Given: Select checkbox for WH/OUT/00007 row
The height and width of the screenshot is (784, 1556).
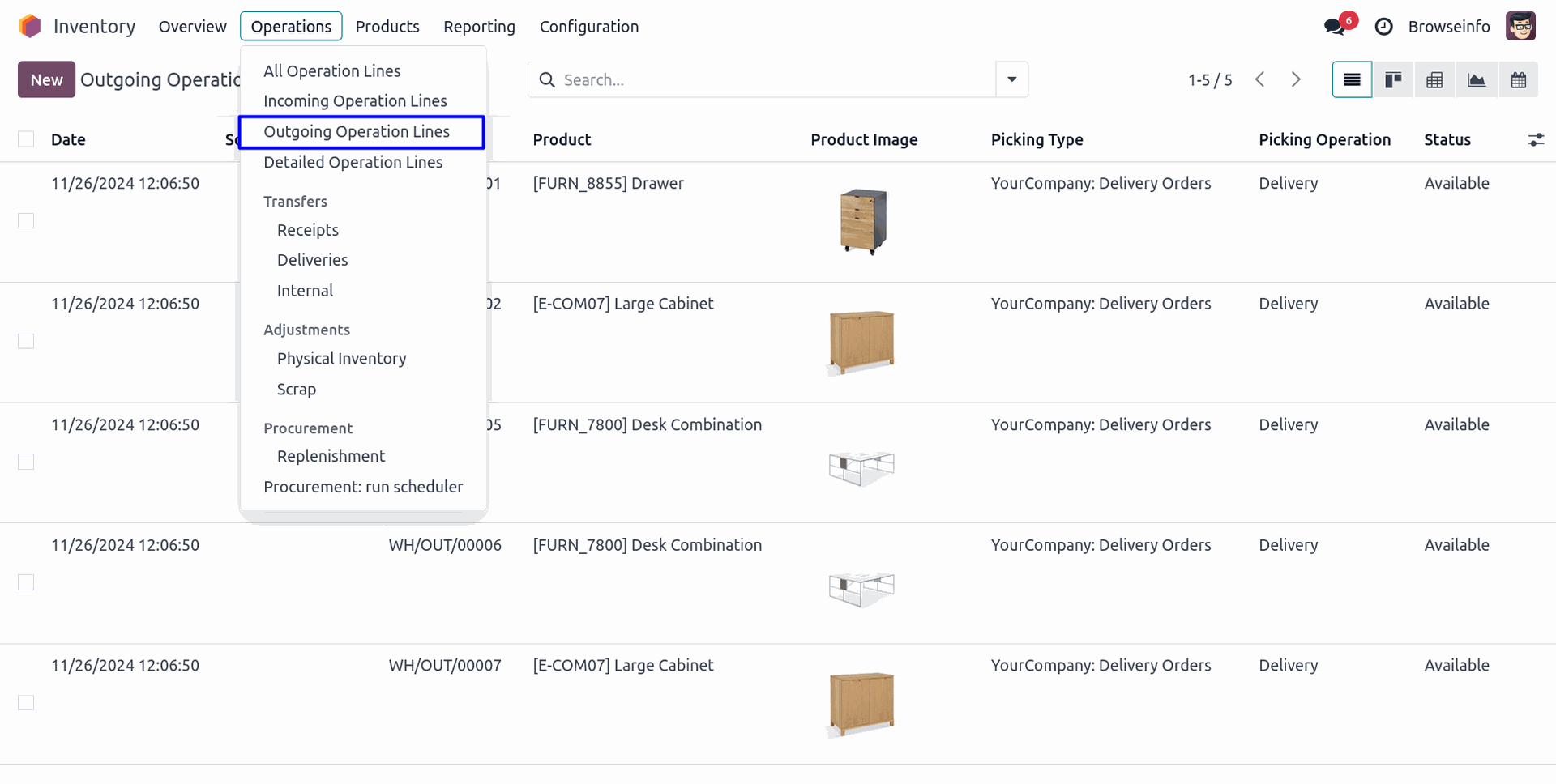Looking at the screenshot, I should pyautogui.click(x=26, y=703).
